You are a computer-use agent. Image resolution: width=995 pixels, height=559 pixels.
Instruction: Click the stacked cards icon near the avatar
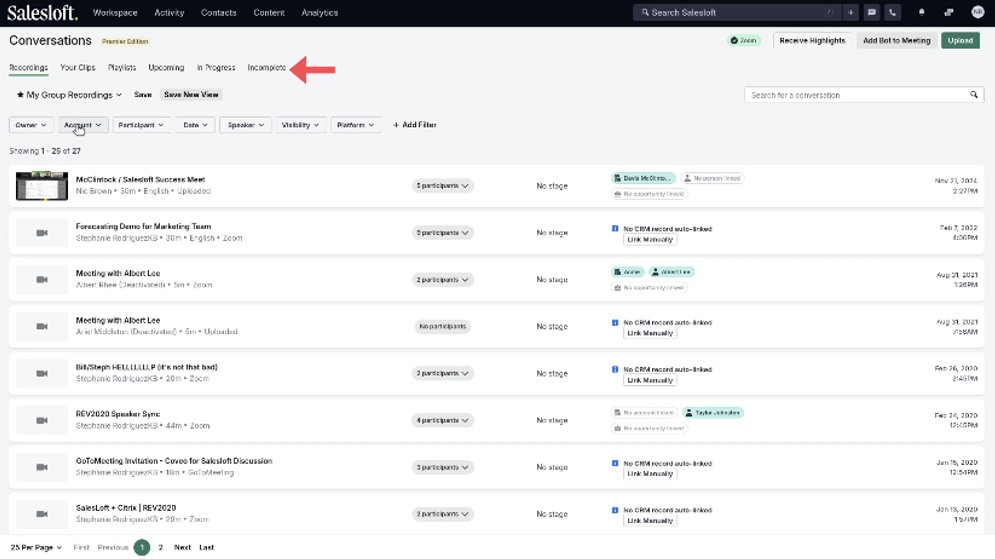[x=949, y=12]
